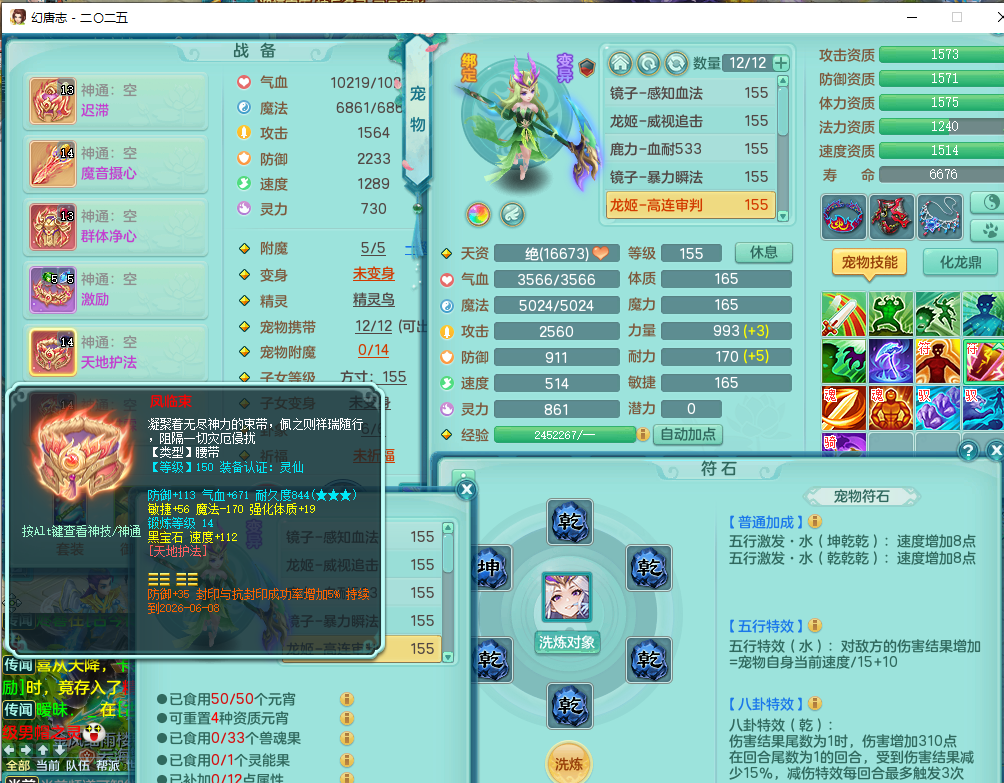Click the red-gold collar equipment icon
This screenshot has width=1004, height=783.
coord(843,217)
